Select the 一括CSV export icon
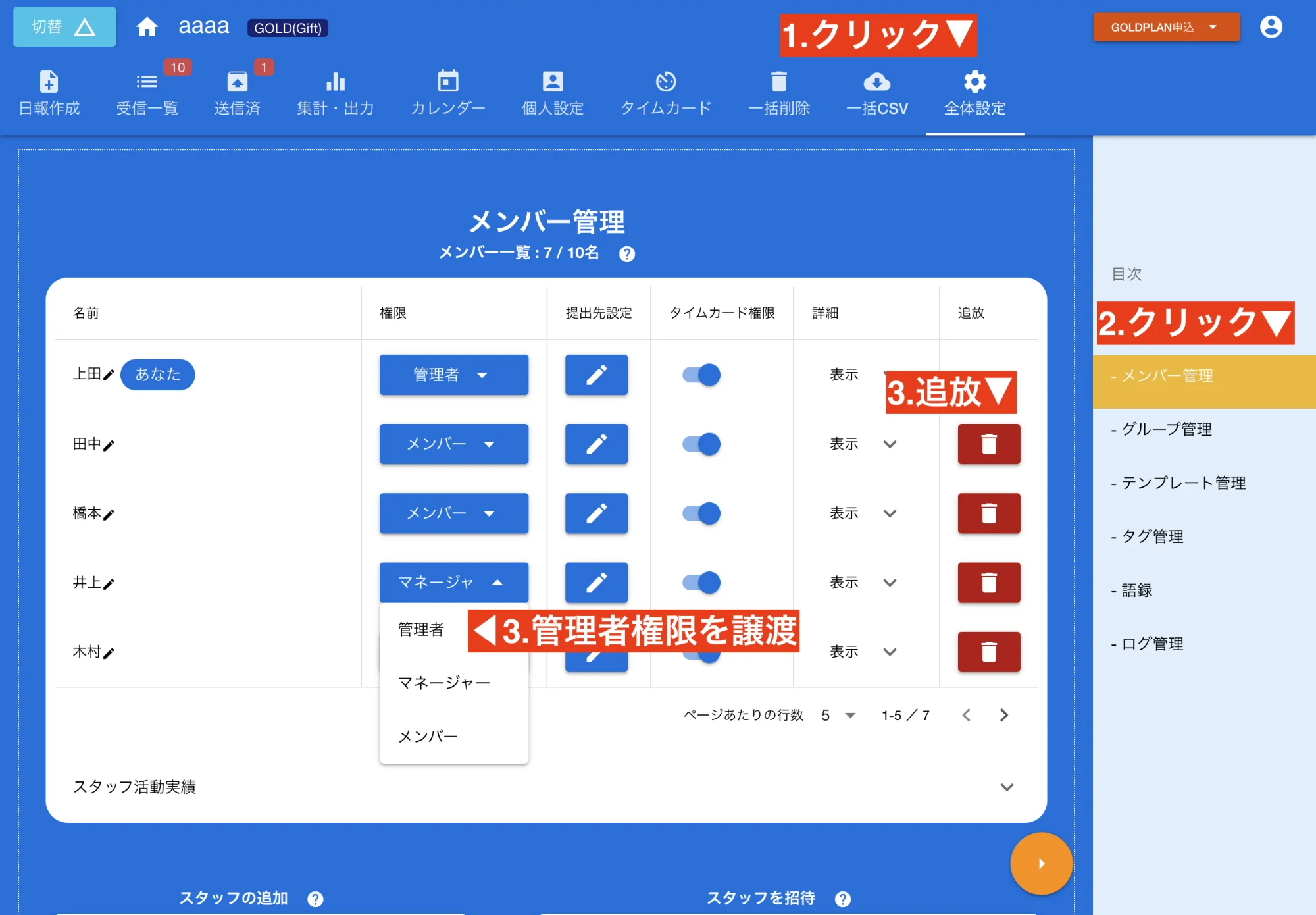Screen dimensions: 1316x915 (x=877, y=92)
